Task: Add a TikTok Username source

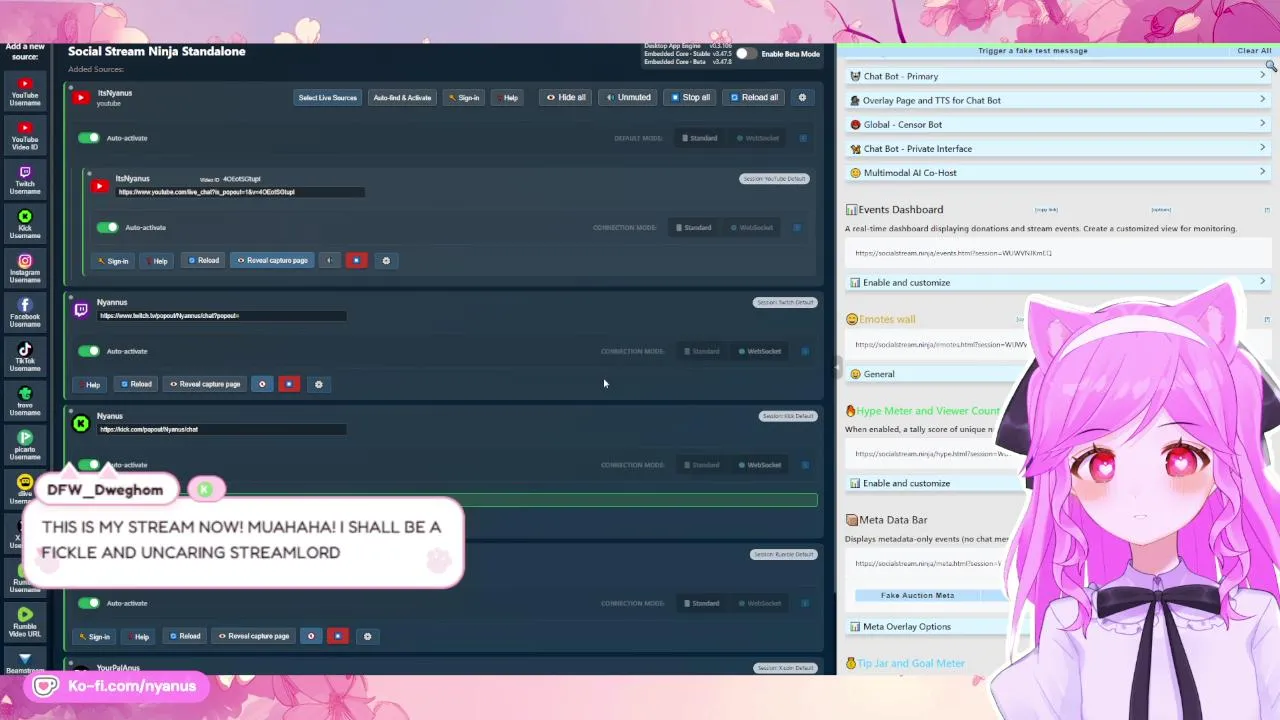Action: (x=25, y=356)
